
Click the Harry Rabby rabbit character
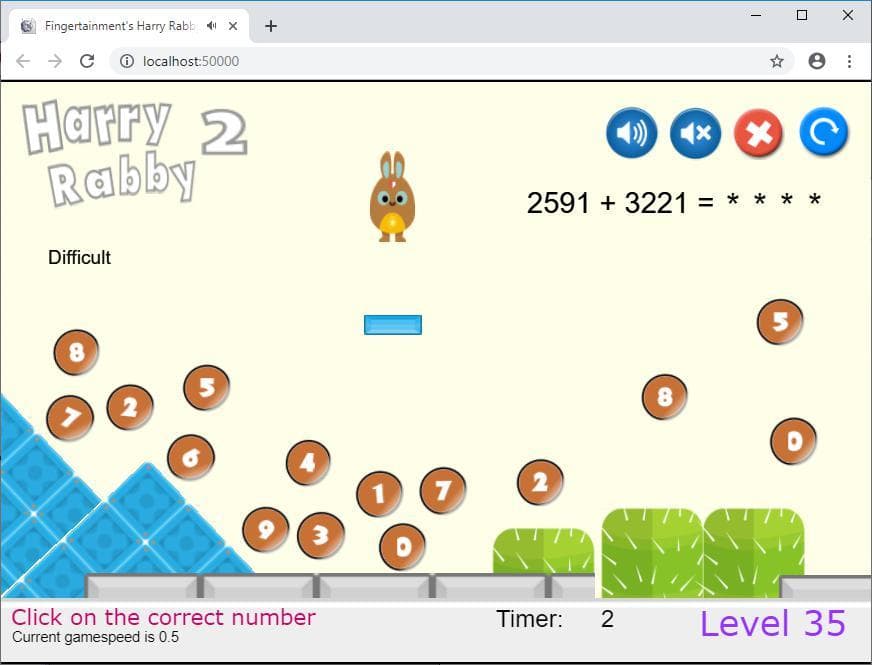[393, 197]
